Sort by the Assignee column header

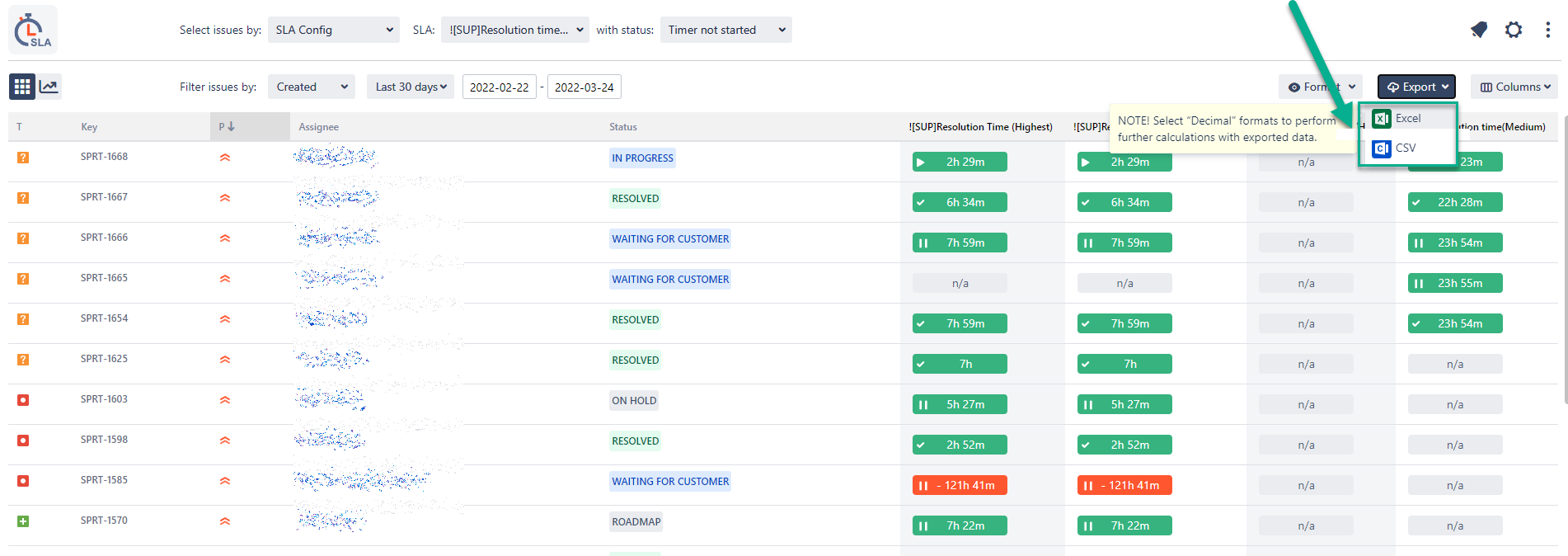click(x=318, y=127)
